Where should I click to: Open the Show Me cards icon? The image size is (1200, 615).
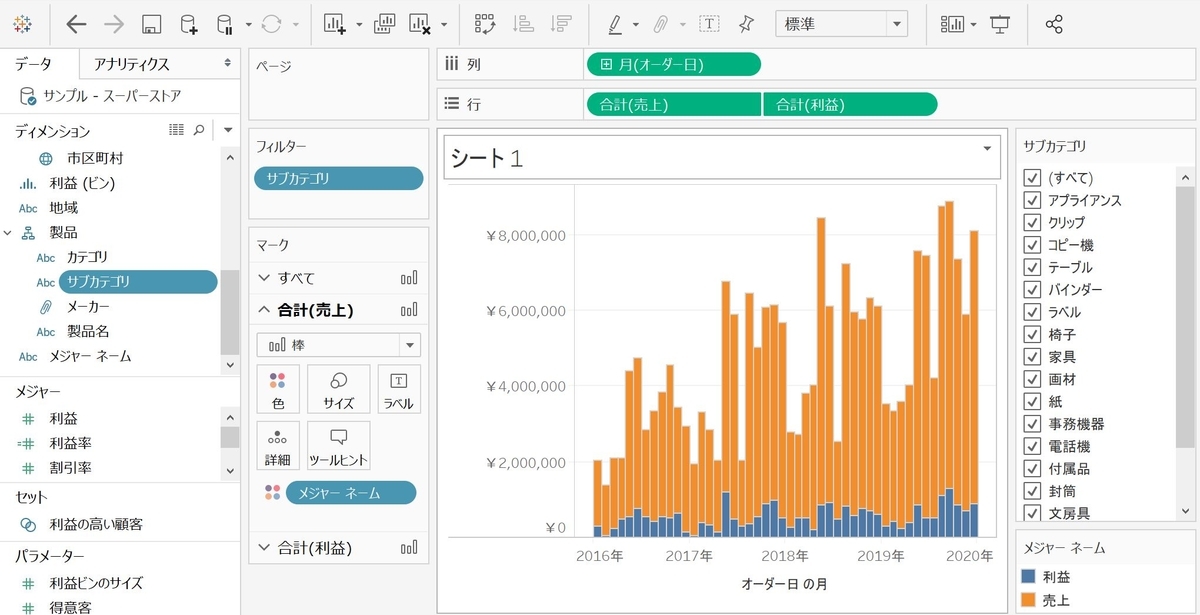pyautogui.click(x=952, y=24)
